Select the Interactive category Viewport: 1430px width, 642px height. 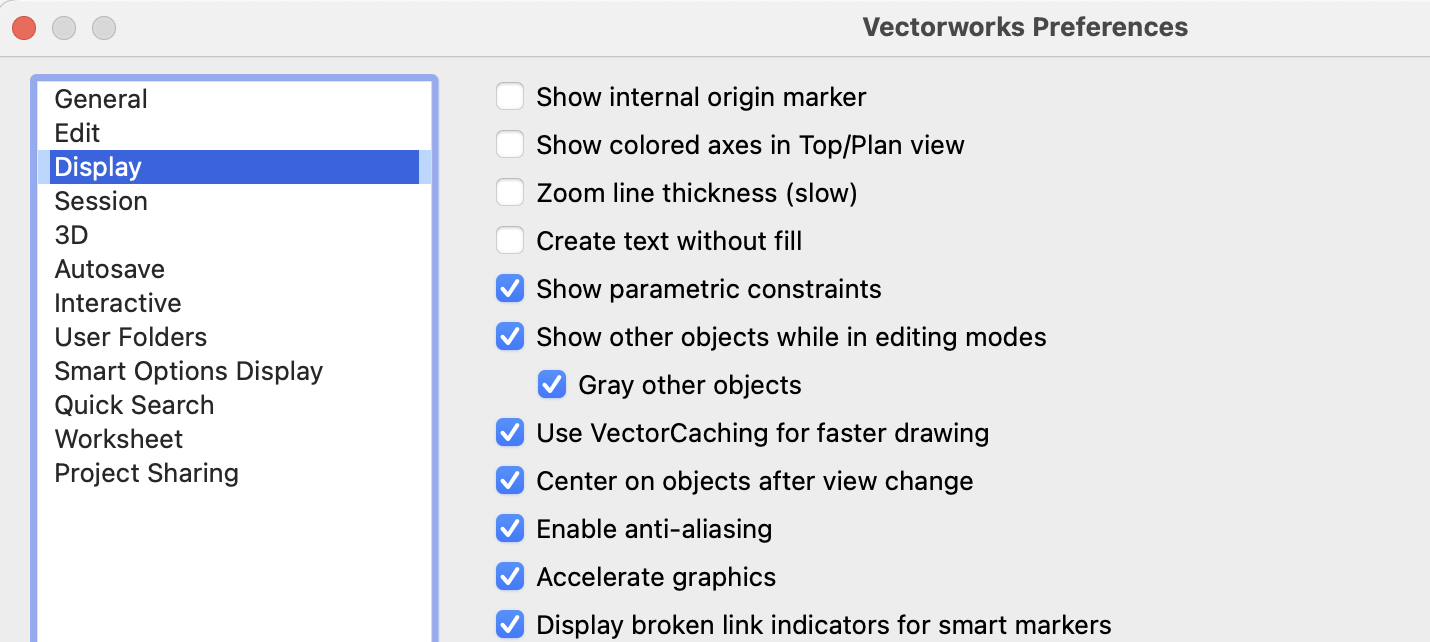pos(118,303)
